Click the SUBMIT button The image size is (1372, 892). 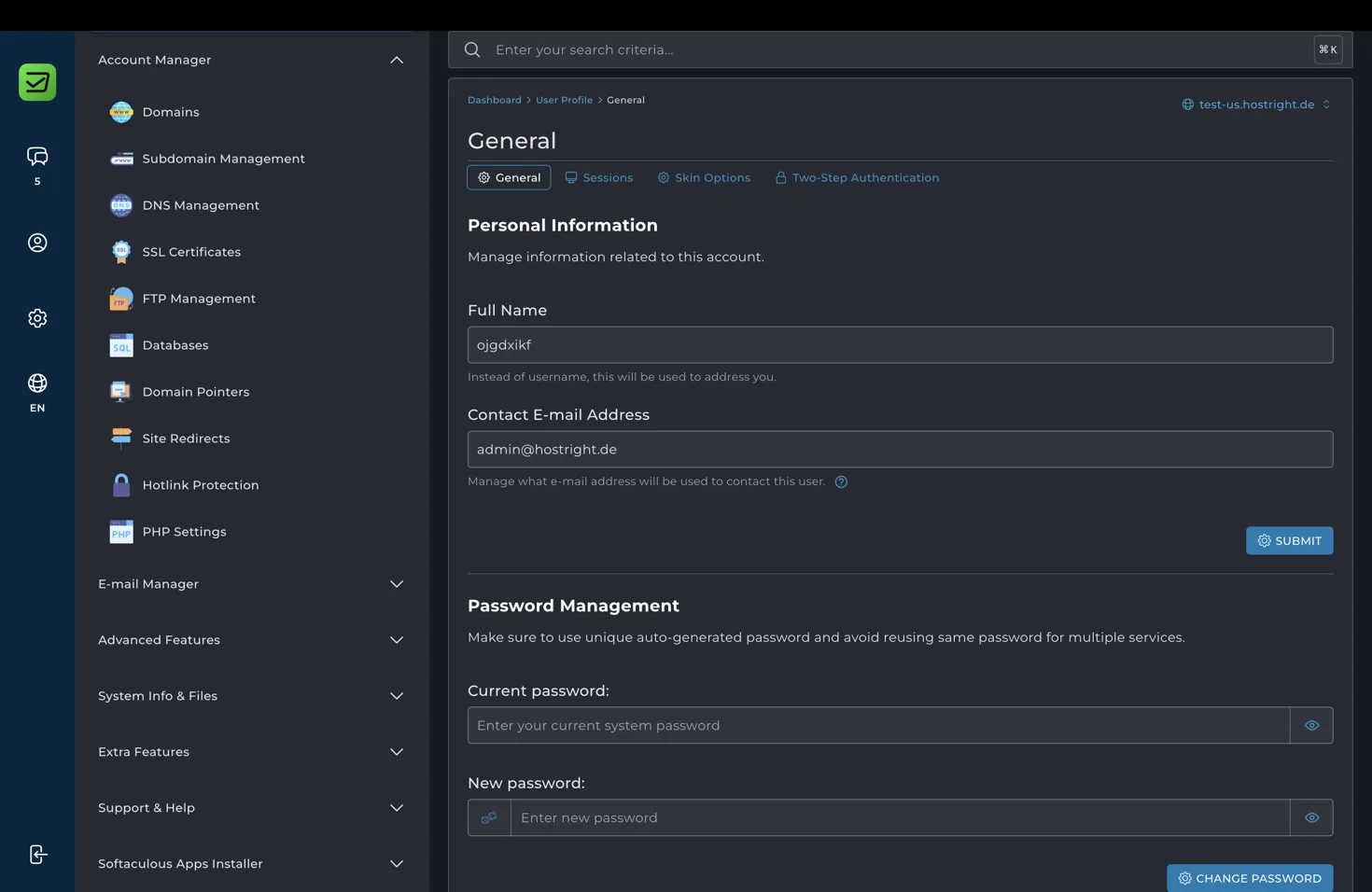click(1289, 540)
